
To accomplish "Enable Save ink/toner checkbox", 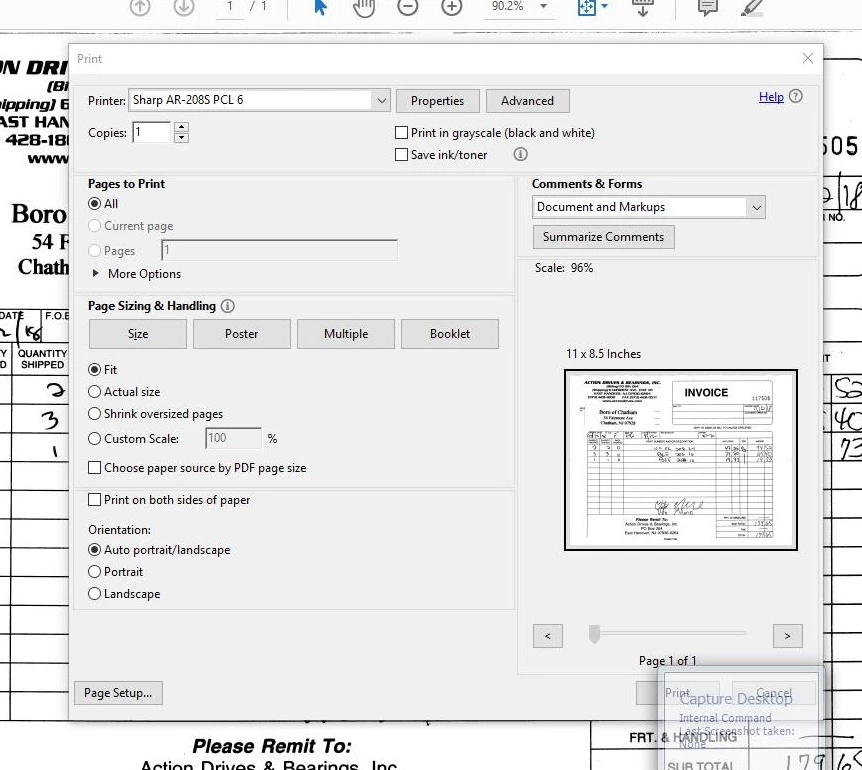I will [401, 154].
